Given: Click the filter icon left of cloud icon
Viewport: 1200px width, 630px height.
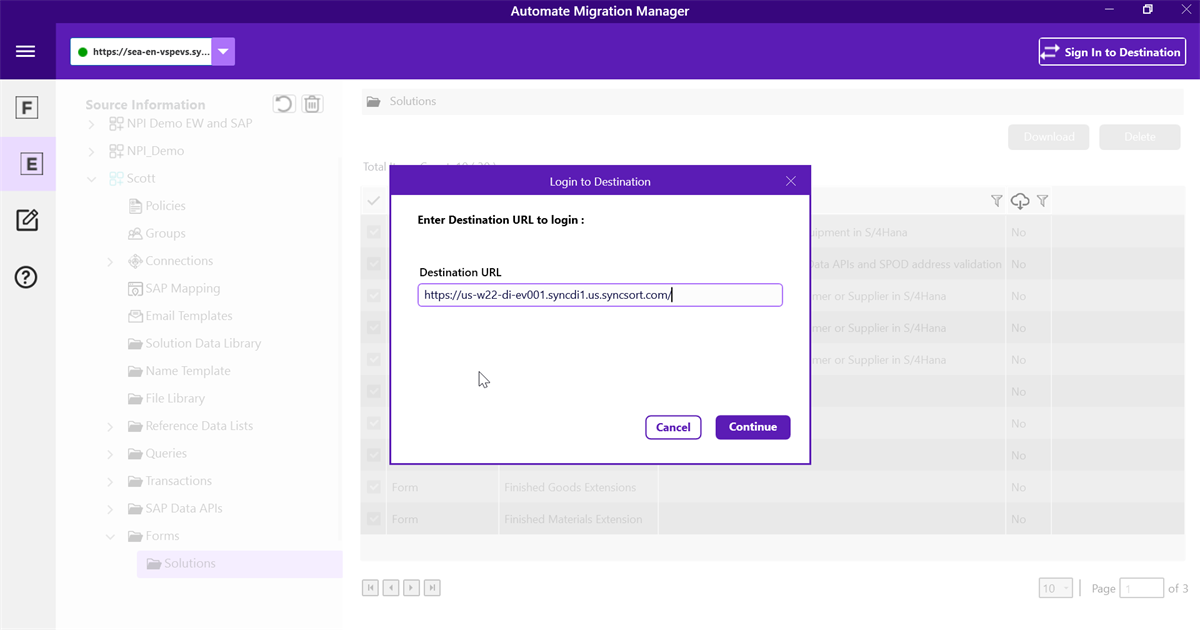Looking at the screenshot, I should [996, 201].
